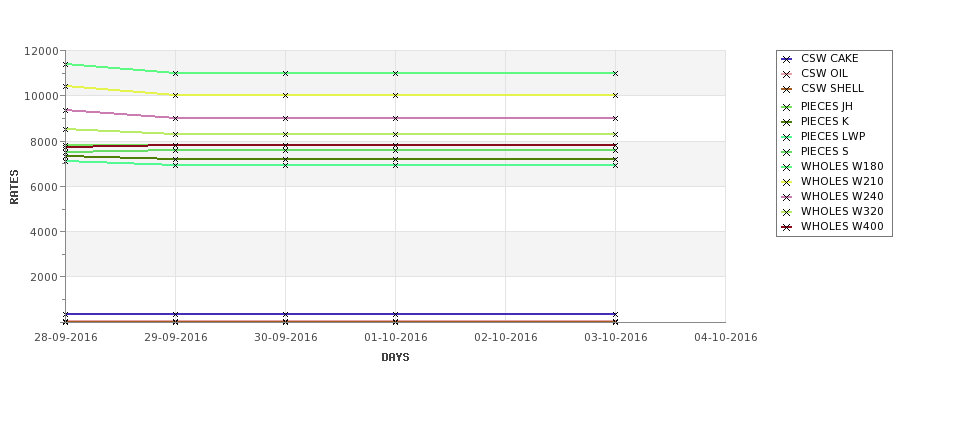975x429 pixels.
Task: Click the PIECES K legend marker
Action: 787,122
